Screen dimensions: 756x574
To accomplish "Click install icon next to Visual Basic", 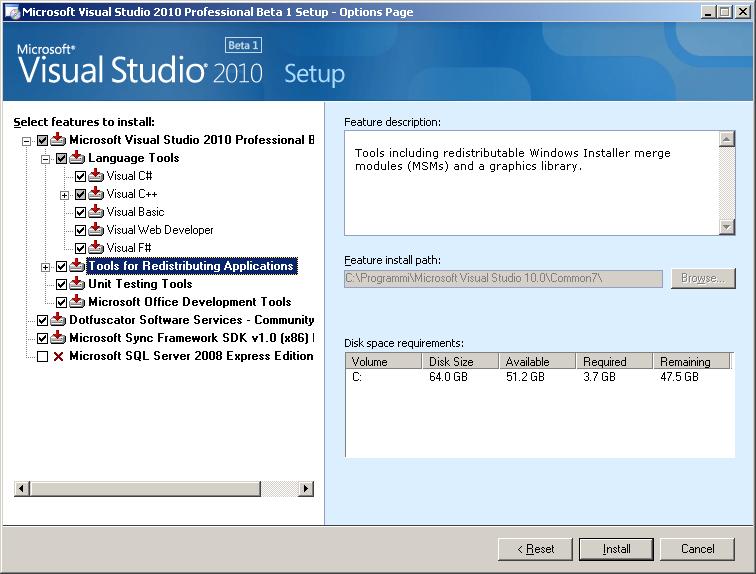I will [x=96, y=212].
